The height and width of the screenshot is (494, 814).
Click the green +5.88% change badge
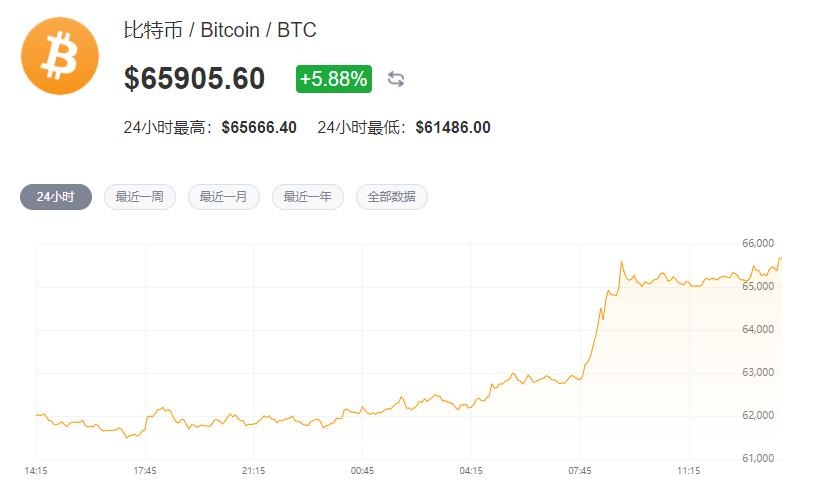(333, 78)
